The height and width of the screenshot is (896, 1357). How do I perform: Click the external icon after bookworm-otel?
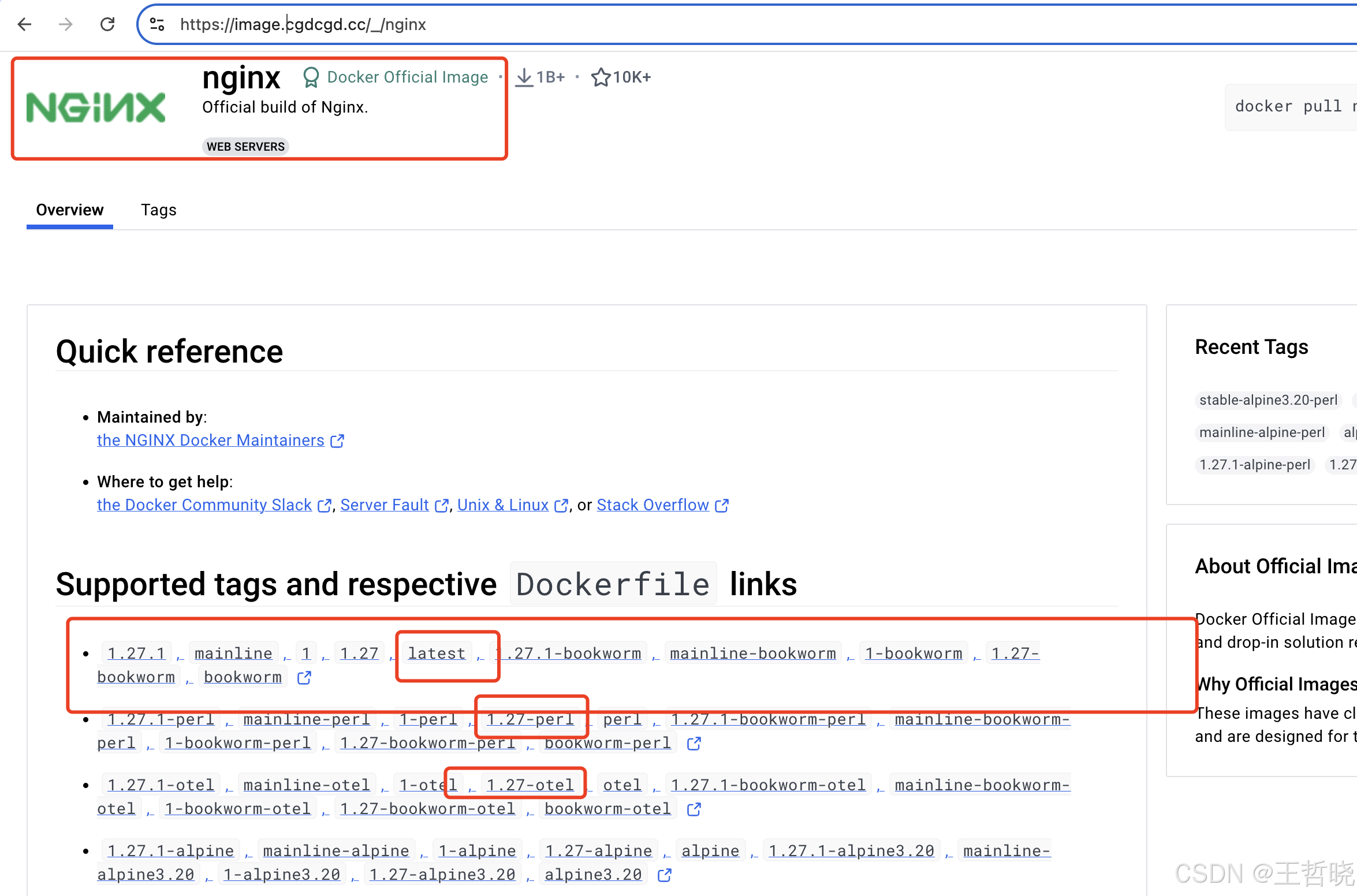coord(694,809)
